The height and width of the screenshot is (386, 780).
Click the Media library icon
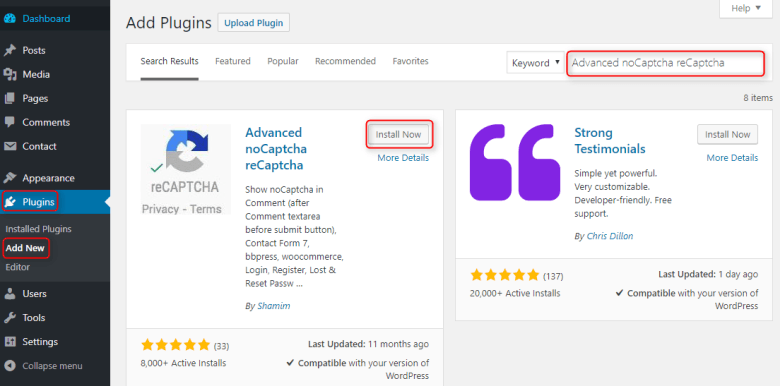9,75
